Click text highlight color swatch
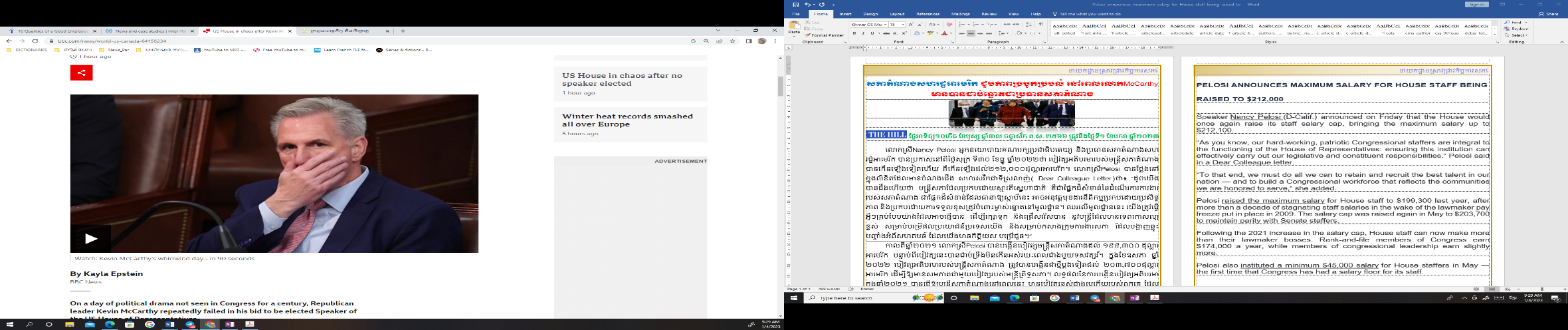The height and width of the screenshot is (330, 1568). pos(931,33)
